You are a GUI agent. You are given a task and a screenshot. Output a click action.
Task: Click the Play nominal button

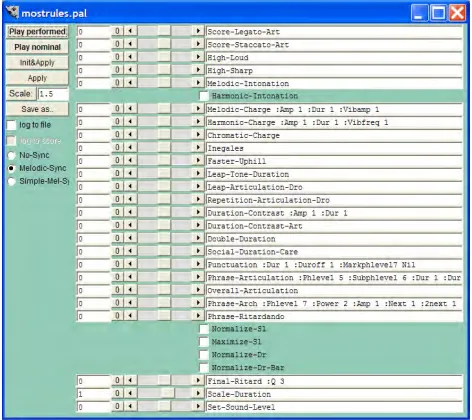click(37, 47)
